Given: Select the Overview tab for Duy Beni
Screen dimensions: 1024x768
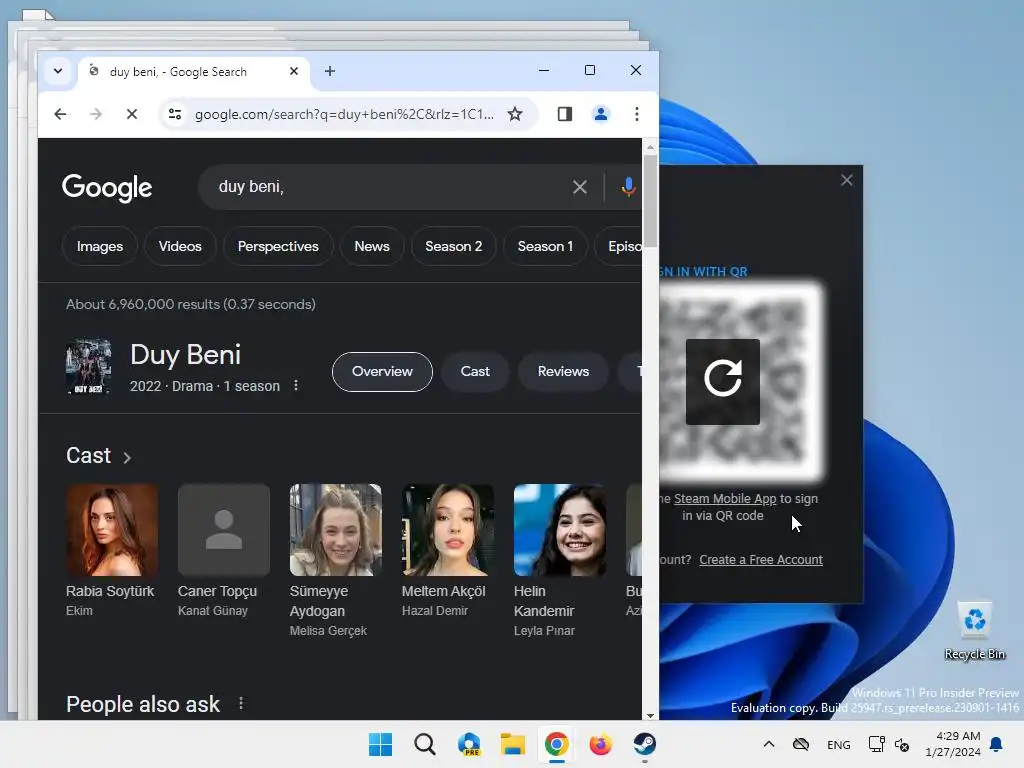Looking at the screenshot, I should (x=383, y=372).
